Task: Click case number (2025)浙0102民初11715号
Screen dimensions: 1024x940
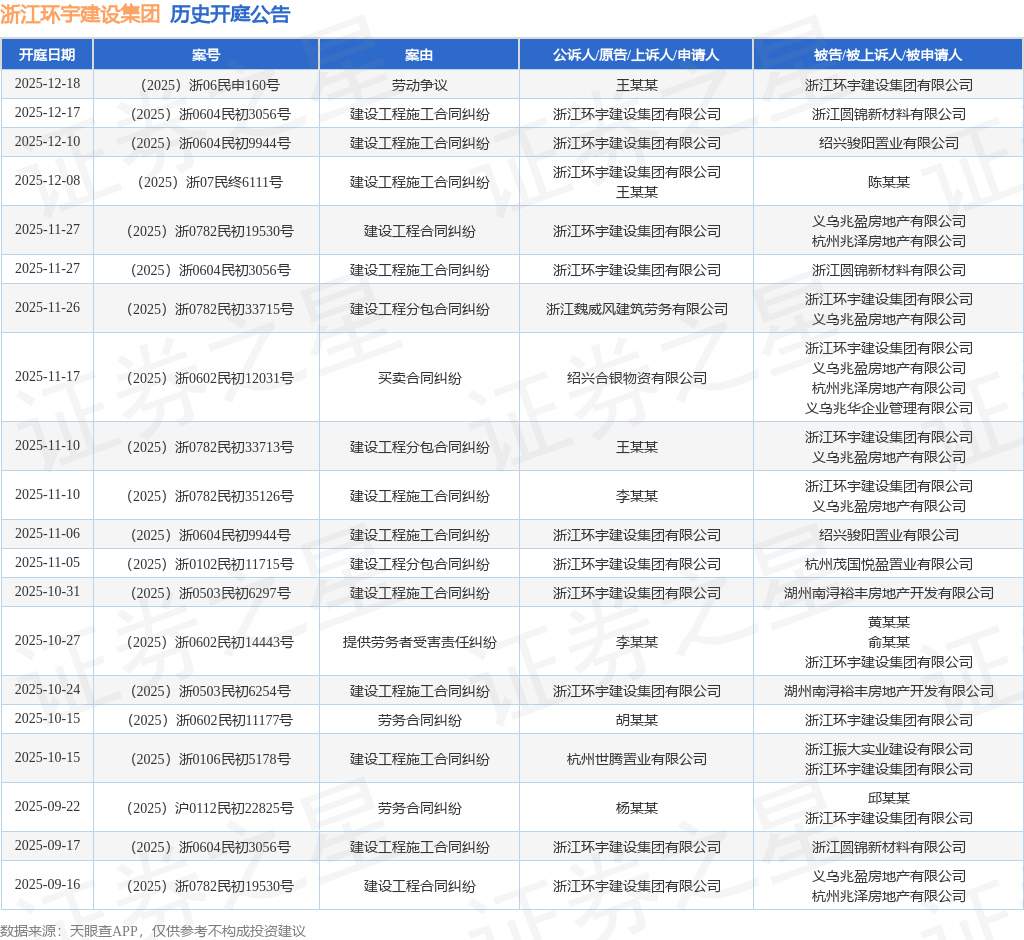Action: point(206,564)
